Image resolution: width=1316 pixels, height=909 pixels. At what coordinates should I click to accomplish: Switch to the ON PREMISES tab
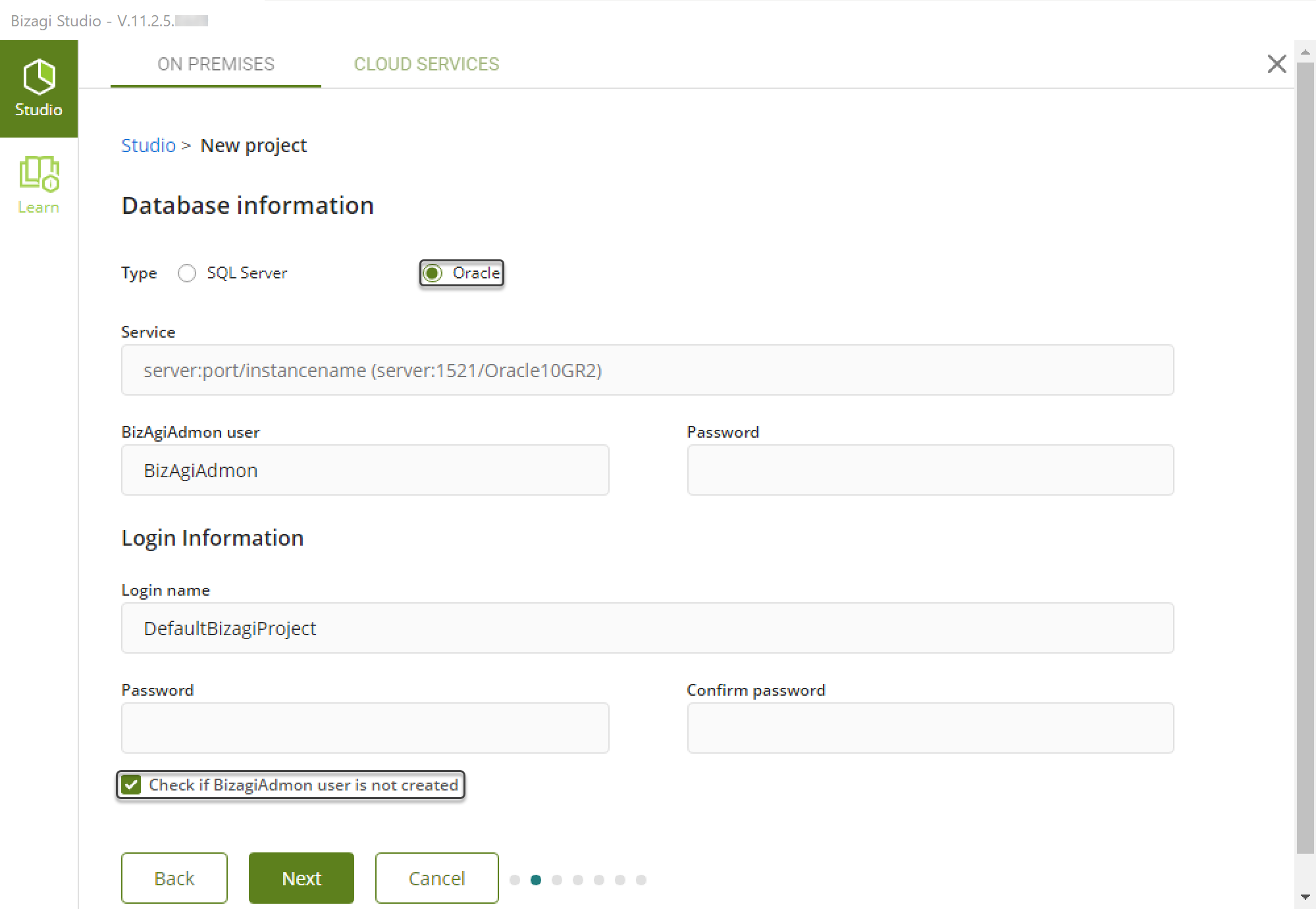tap(215, 64)
